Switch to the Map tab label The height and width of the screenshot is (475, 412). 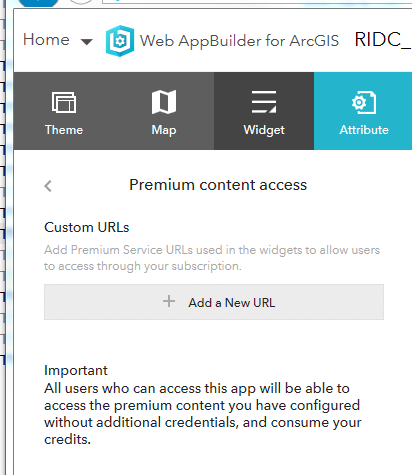(164, 130)
